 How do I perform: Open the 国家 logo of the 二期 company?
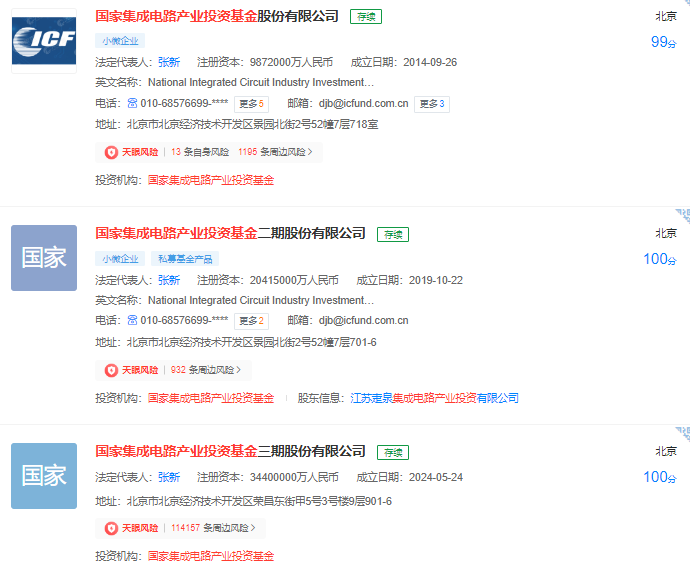[44, 258]
